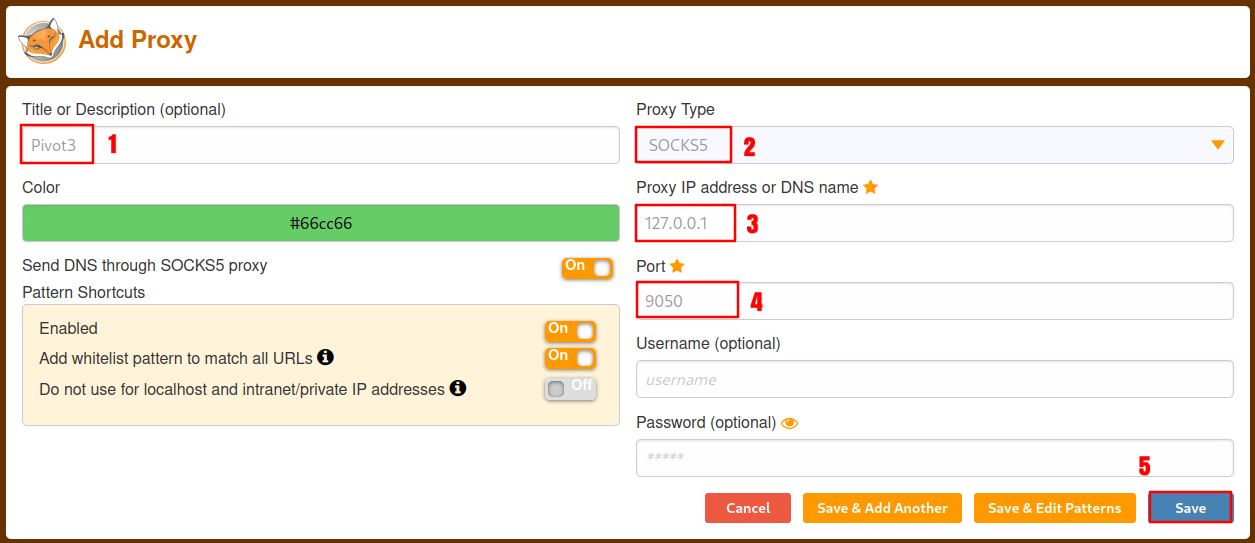Click the star next to Port label

tap(677, 266)
